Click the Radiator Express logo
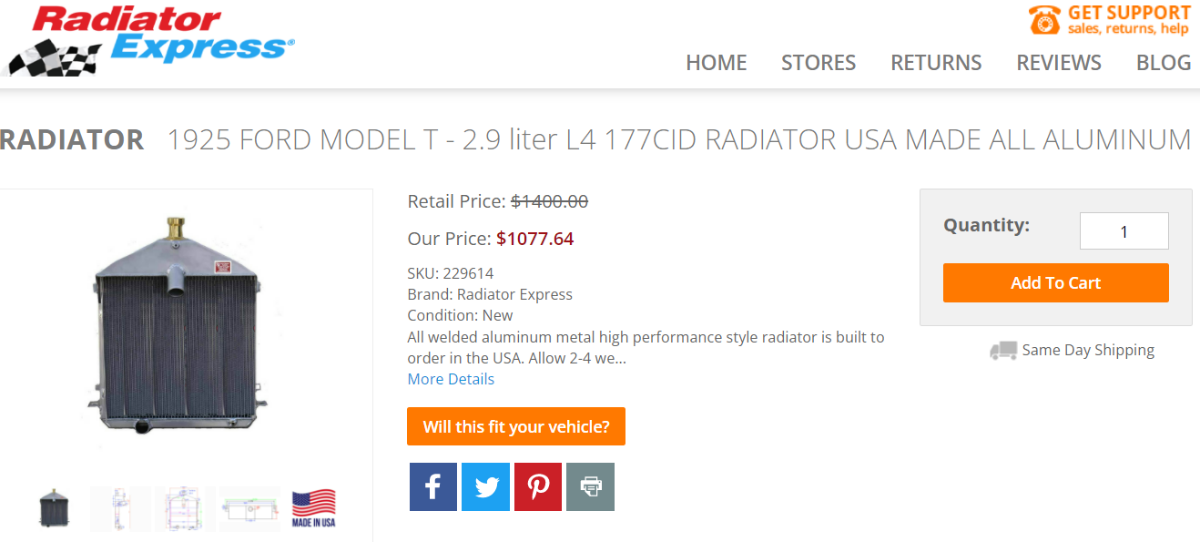The height and width of the screenshot is (542, 1200). tap(150, 40)
